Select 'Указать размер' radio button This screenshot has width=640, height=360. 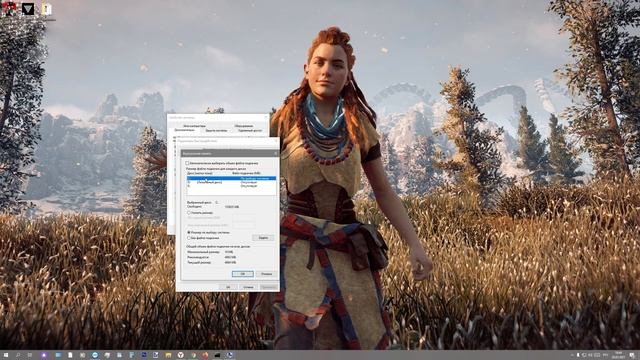189,213
